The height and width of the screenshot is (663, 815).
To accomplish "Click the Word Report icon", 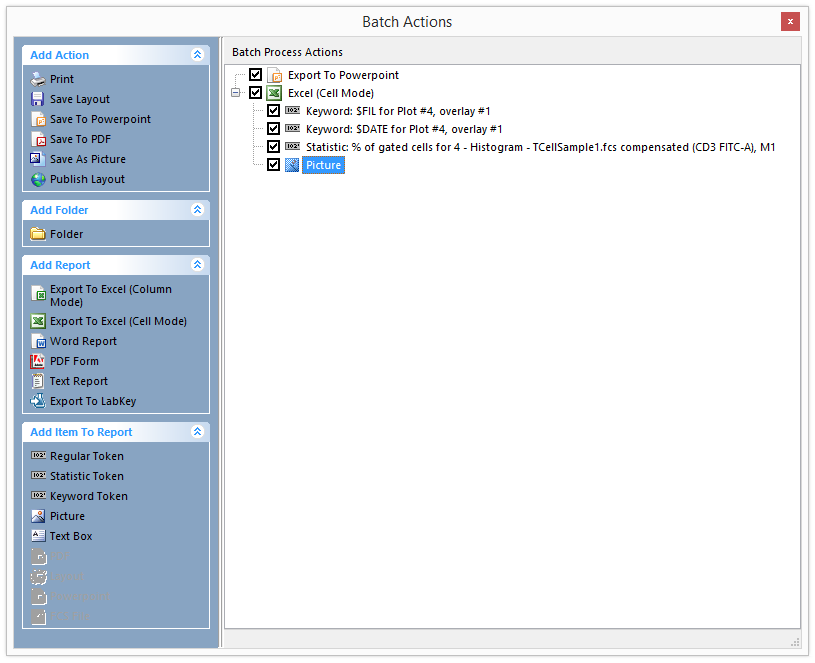I will 38,341.
